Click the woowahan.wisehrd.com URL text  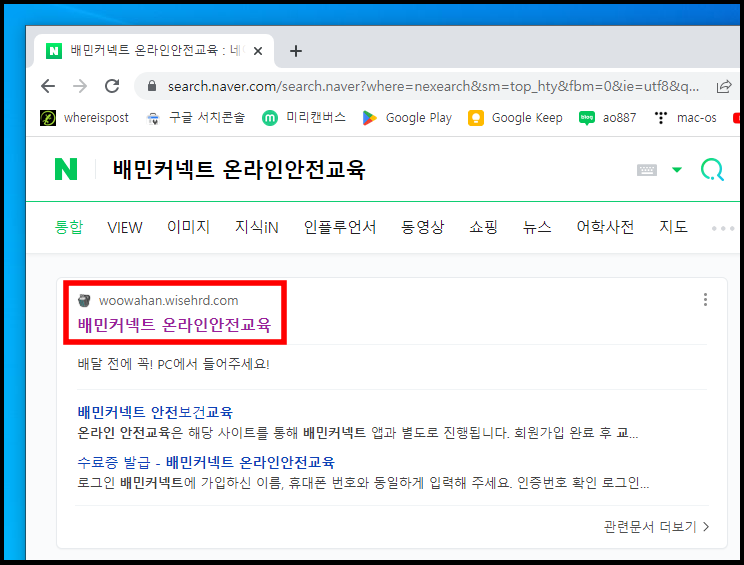(x=168, y=300)
